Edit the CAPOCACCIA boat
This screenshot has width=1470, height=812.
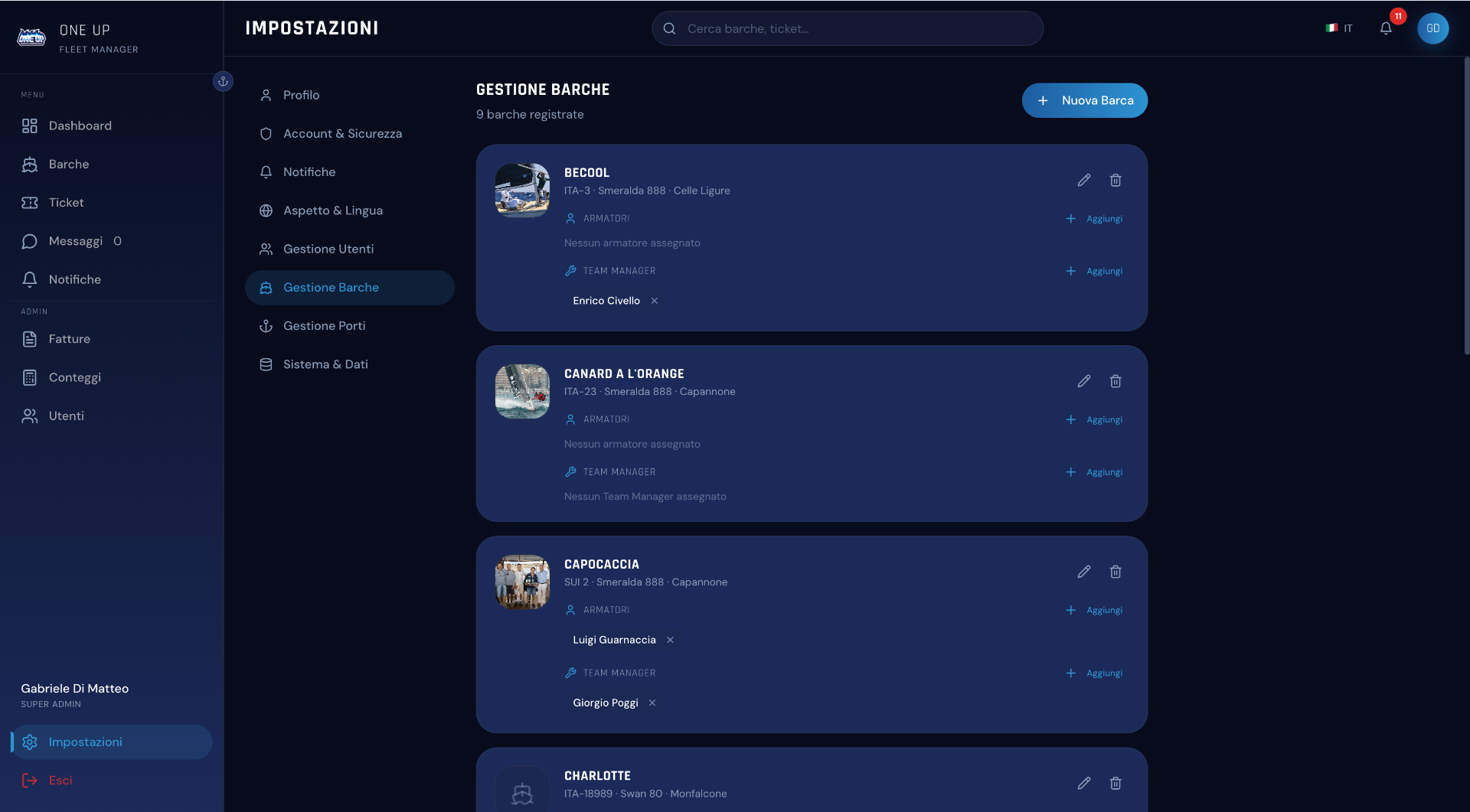1084,572
